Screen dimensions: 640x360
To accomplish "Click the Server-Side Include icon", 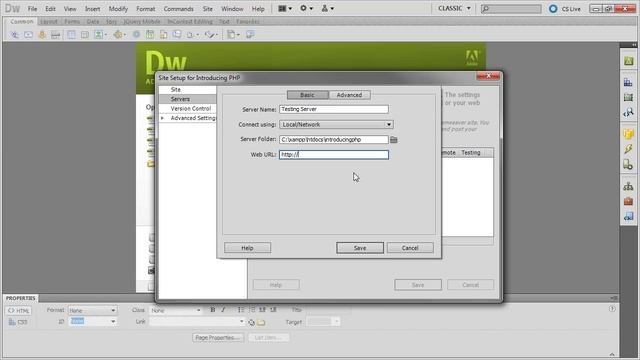I will [x=163, y=35].
